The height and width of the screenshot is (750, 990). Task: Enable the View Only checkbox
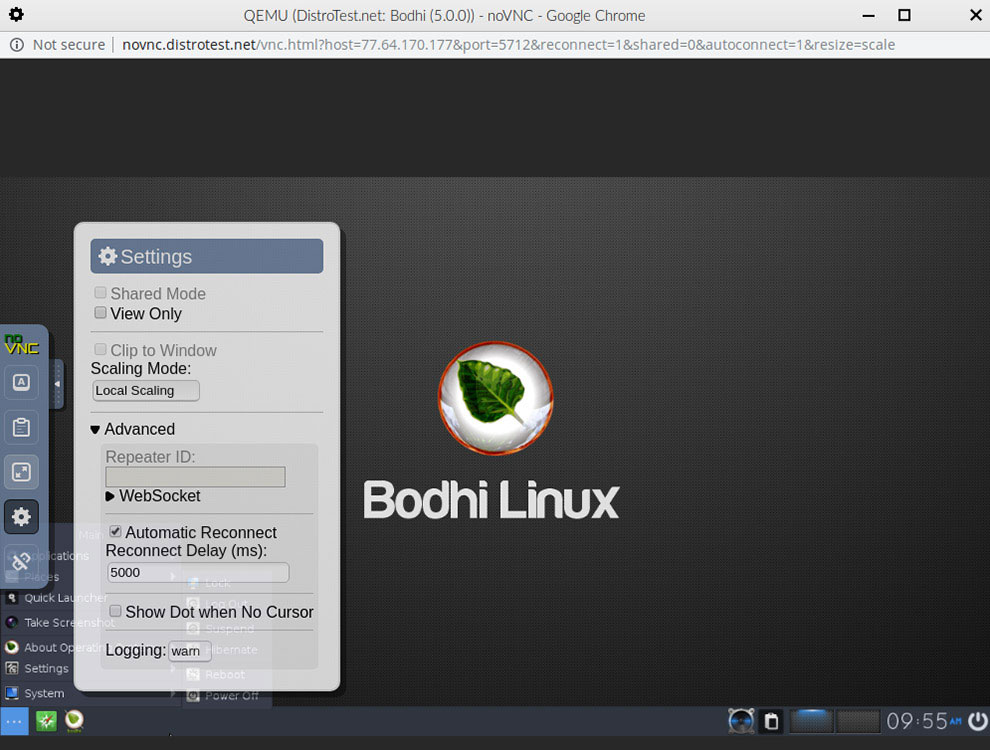click(100, 313)
